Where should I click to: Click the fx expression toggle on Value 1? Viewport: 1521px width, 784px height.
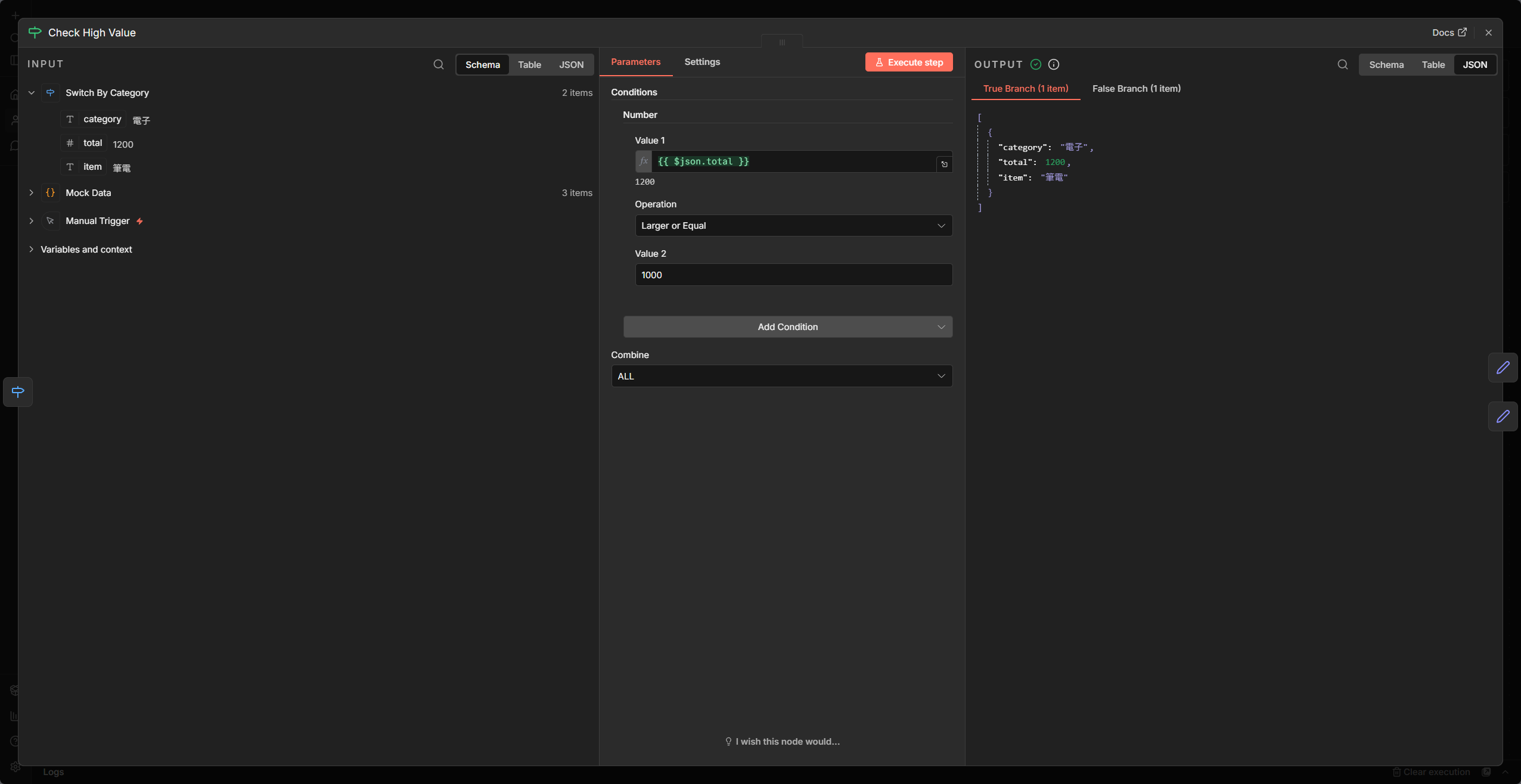644,161
